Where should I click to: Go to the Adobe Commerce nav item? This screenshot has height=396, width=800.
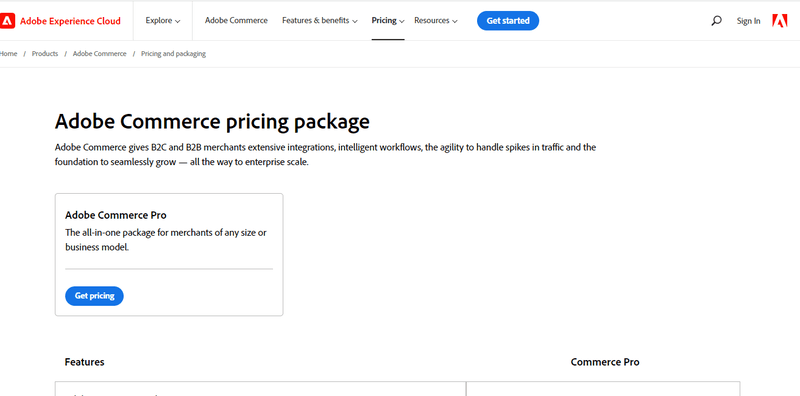click(236, 21)
